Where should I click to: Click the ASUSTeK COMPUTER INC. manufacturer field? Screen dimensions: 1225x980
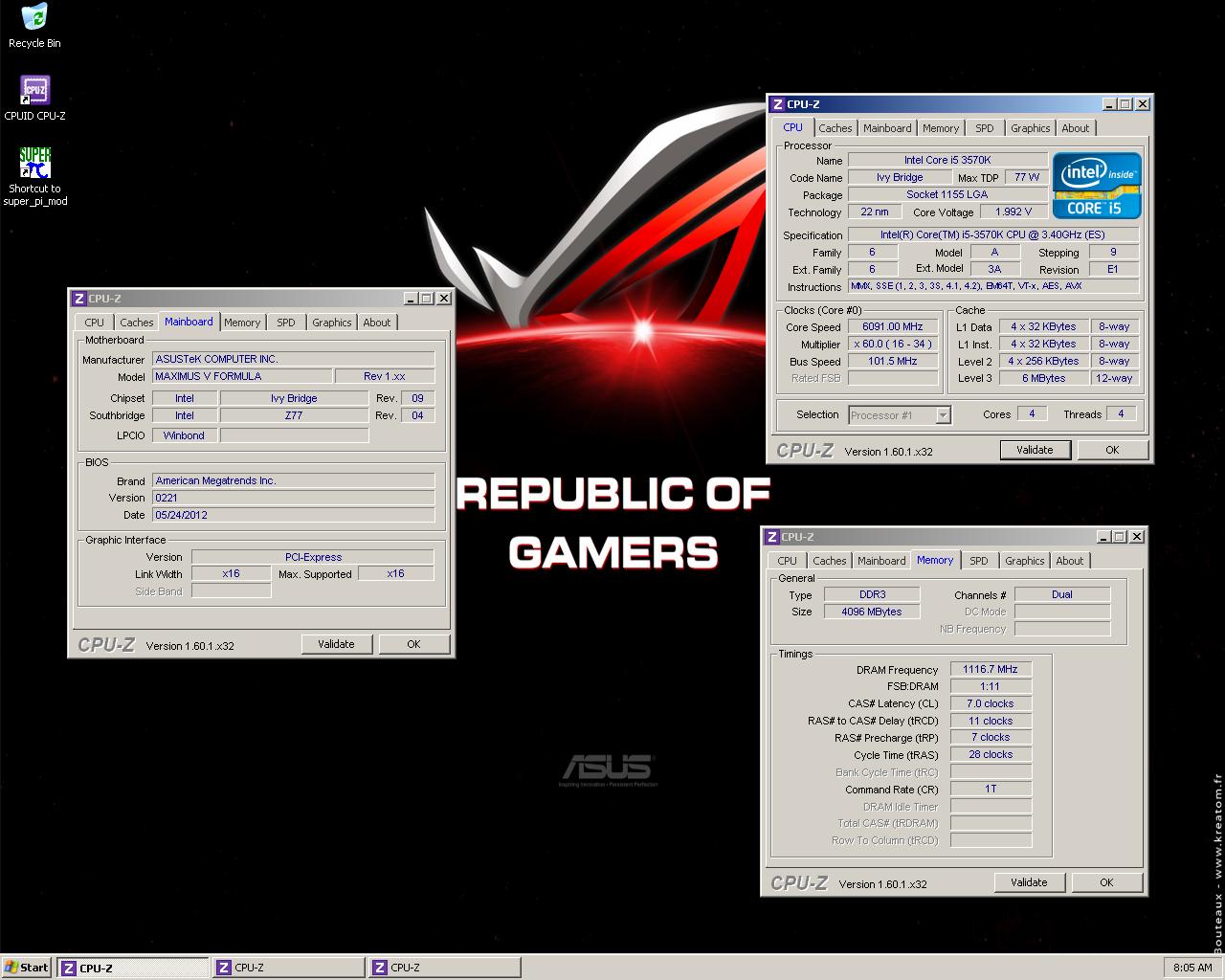pos(293,359)
